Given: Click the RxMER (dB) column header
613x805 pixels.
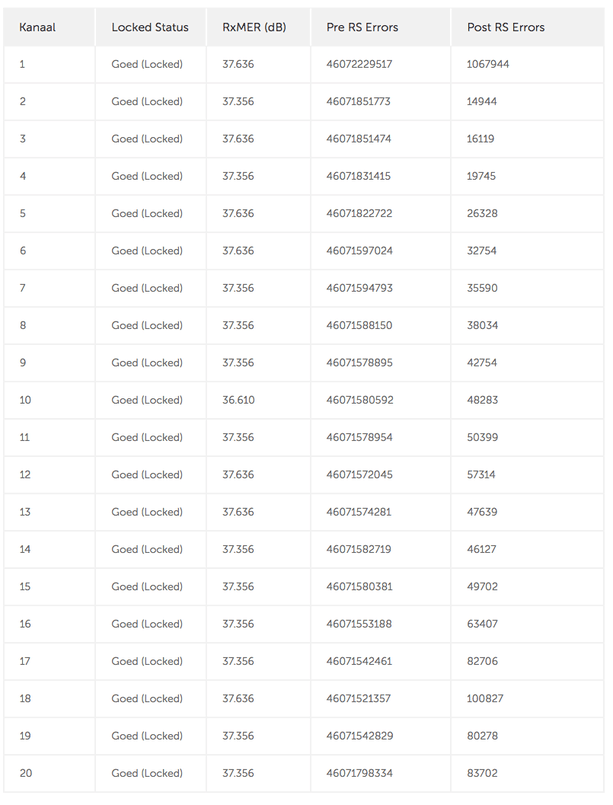Looking at the screenshot, I should point(254,27).
